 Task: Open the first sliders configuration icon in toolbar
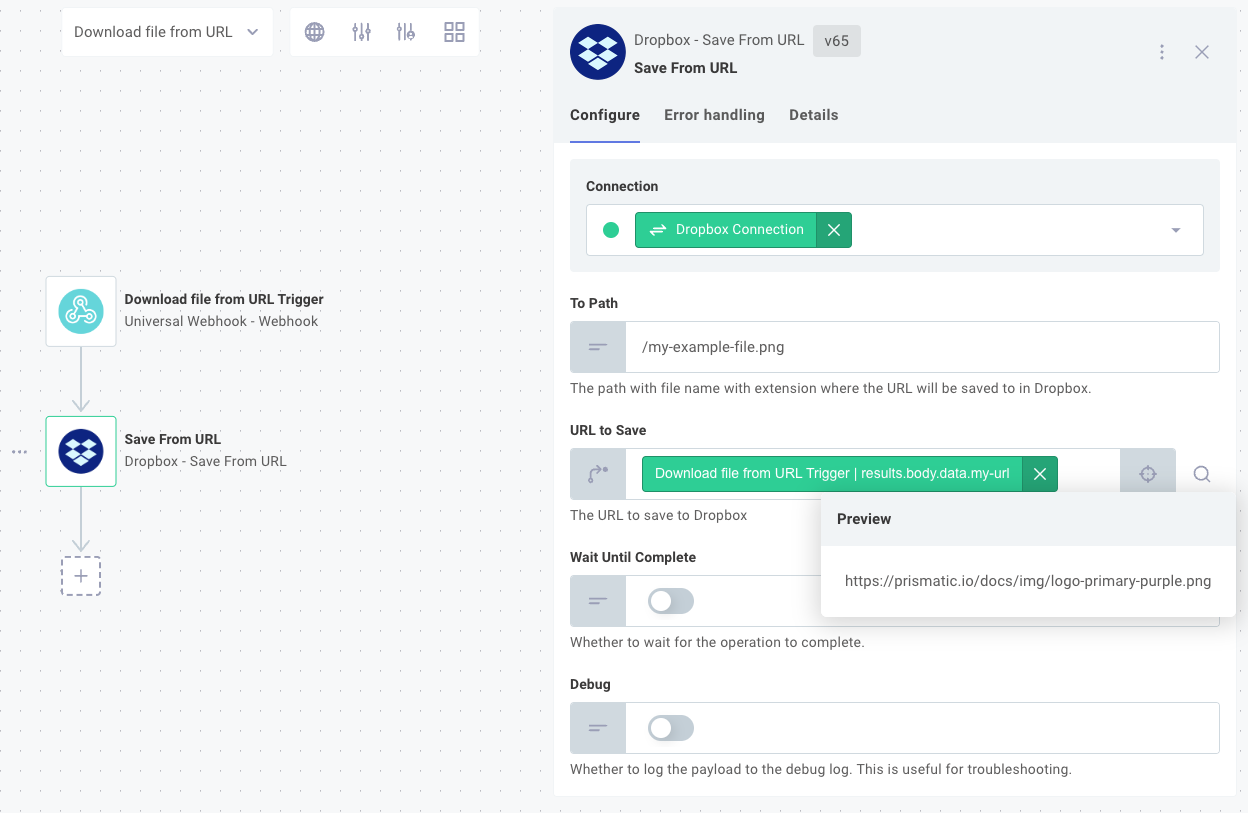coord(361,31)
